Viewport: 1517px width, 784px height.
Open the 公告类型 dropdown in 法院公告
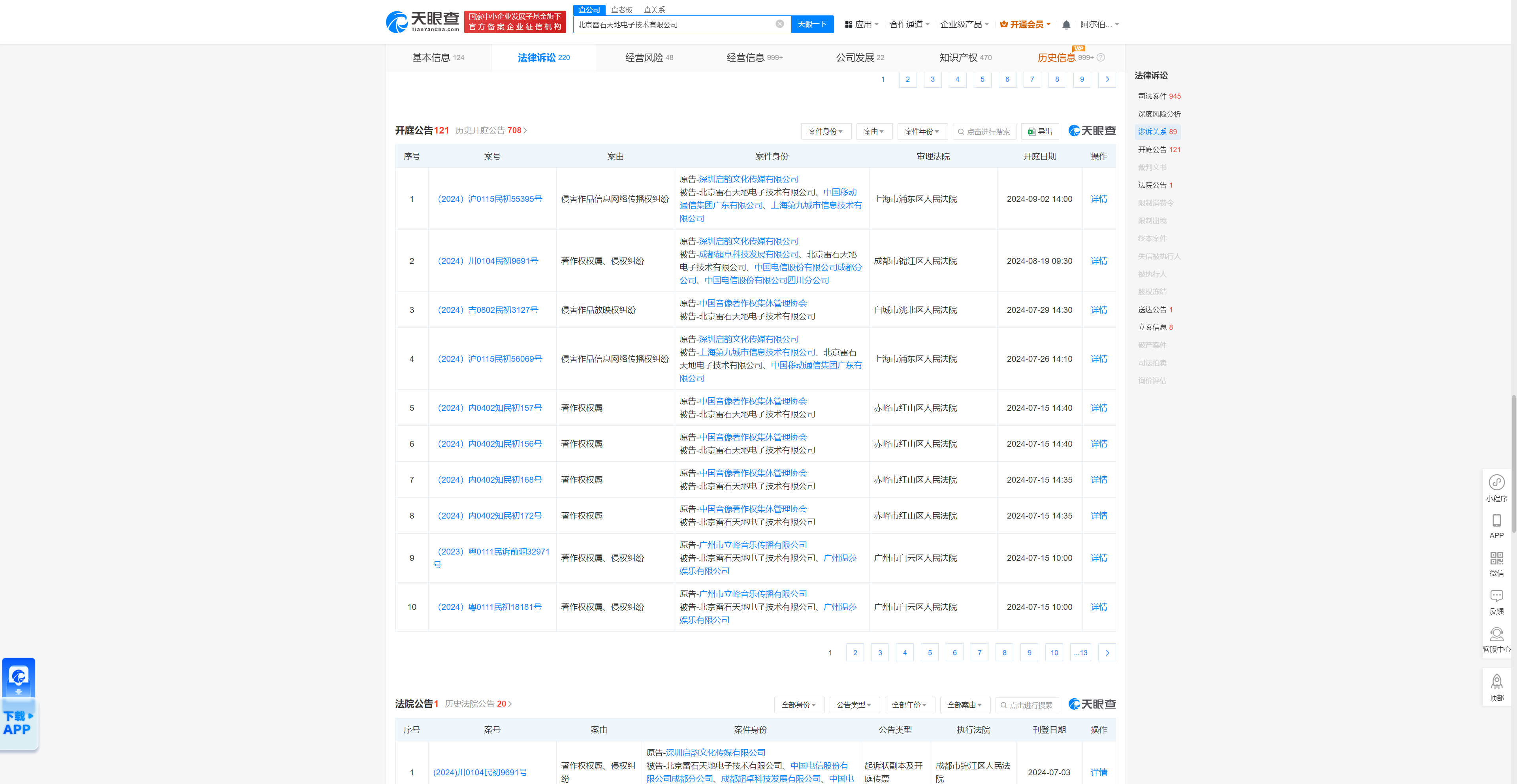[854, 705]
